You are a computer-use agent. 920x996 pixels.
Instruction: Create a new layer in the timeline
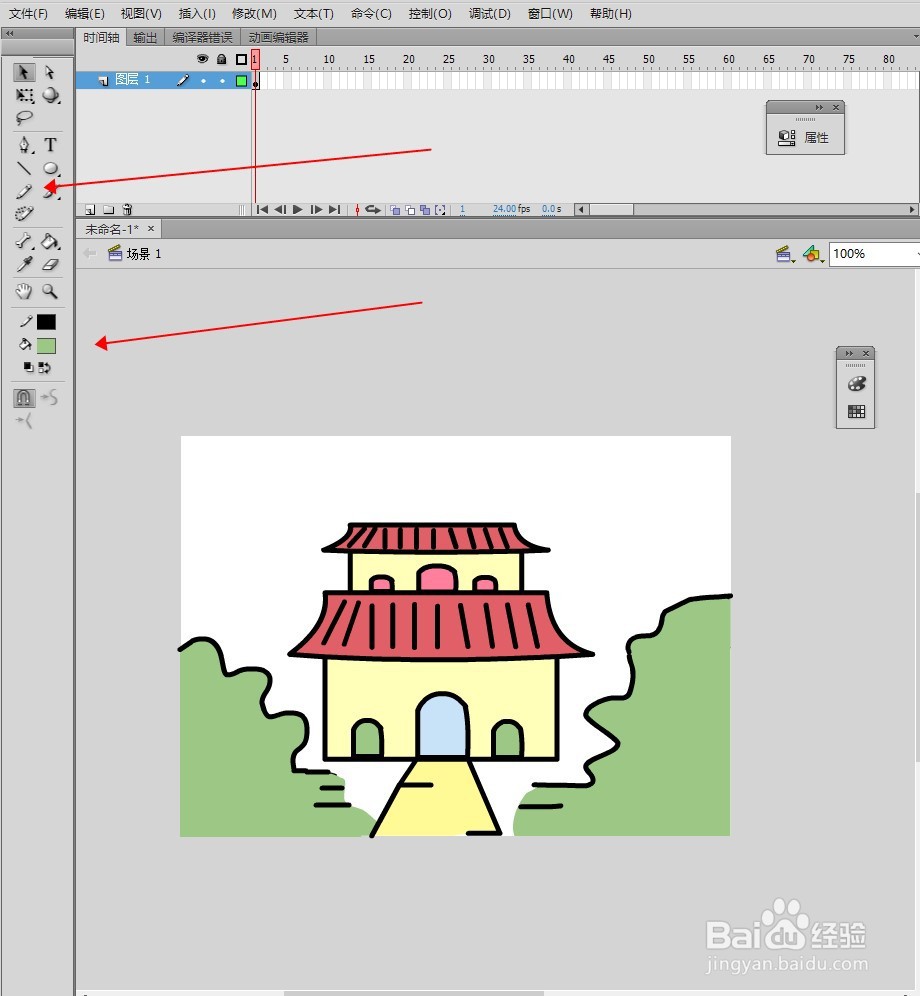(89, 210)
